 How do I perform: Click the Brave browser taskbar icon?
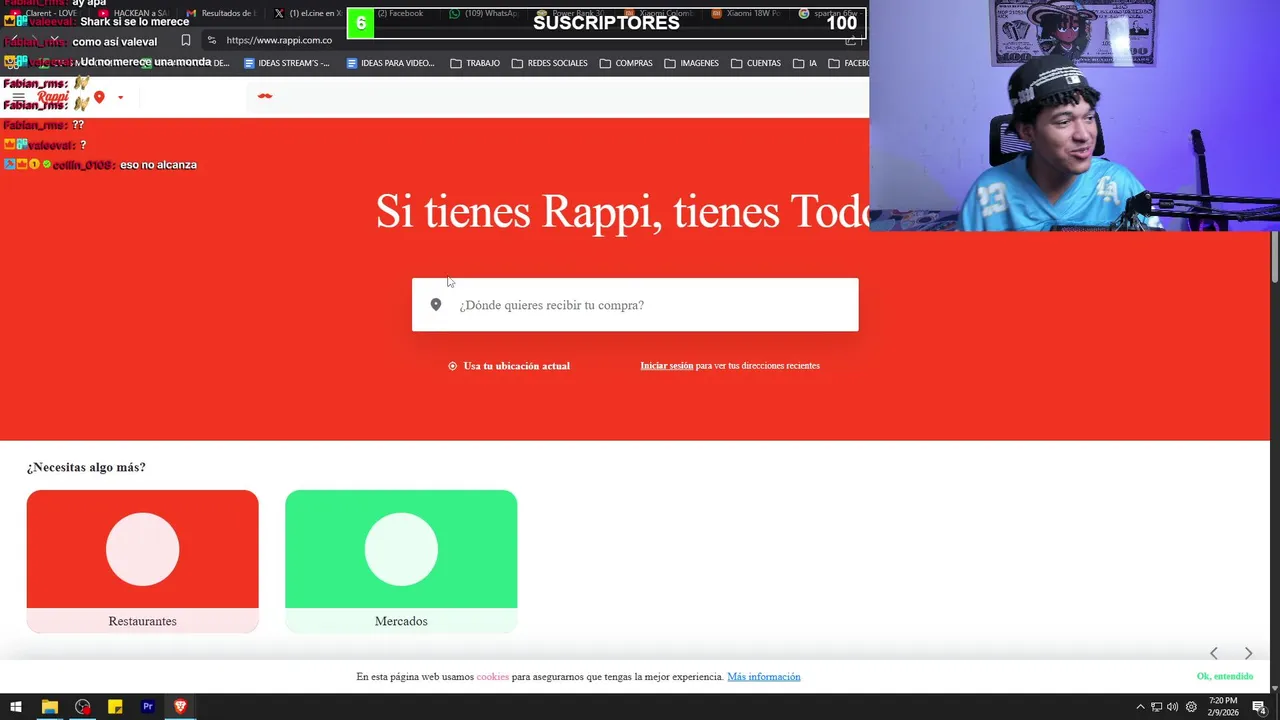coord(180,707)
